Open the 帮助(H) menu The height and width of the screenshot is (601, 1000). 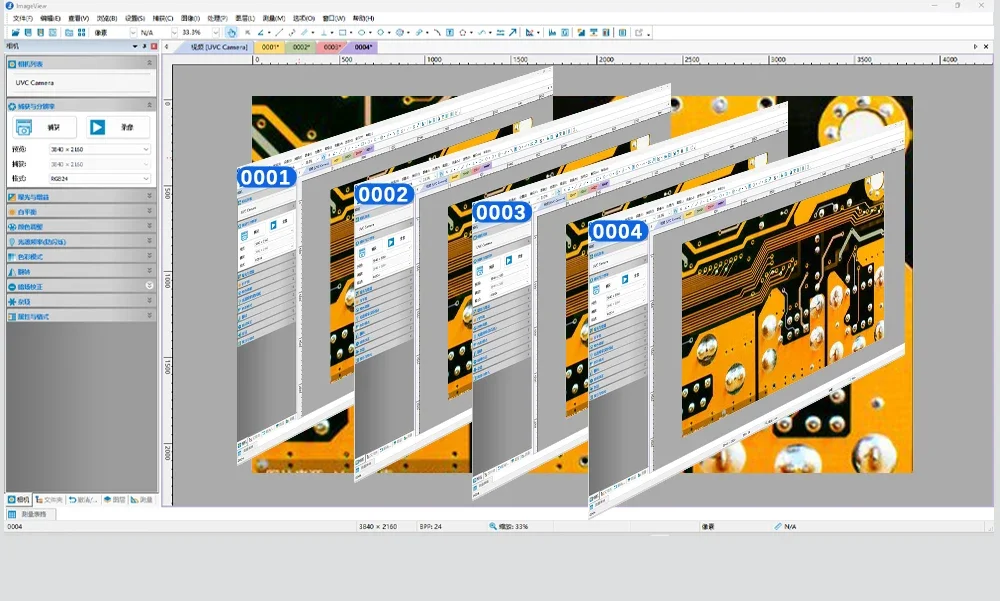pyautogui.click(x=364, y=19)
